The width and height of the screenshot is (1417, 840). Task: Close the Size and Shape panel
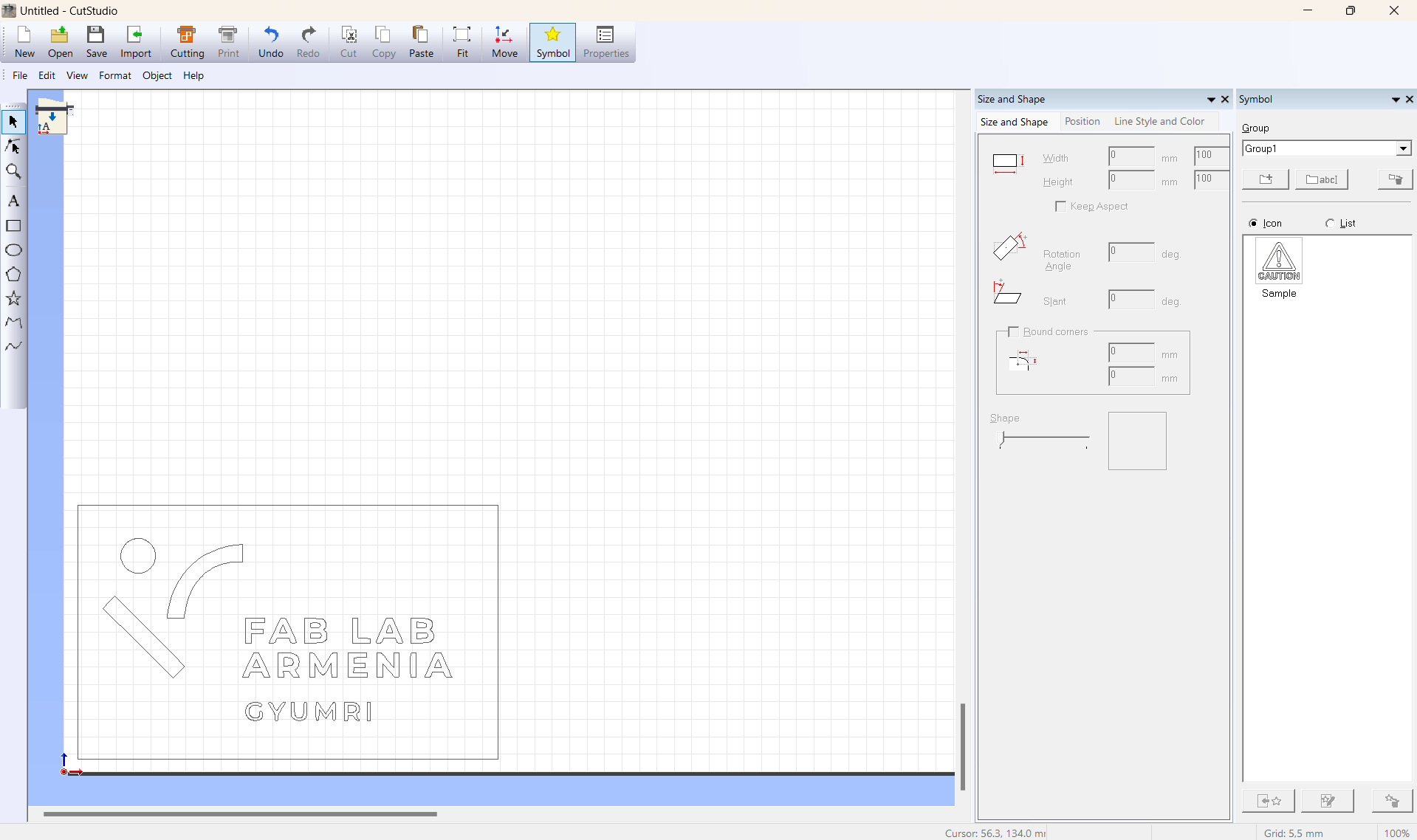click(x=1225, y=100)
